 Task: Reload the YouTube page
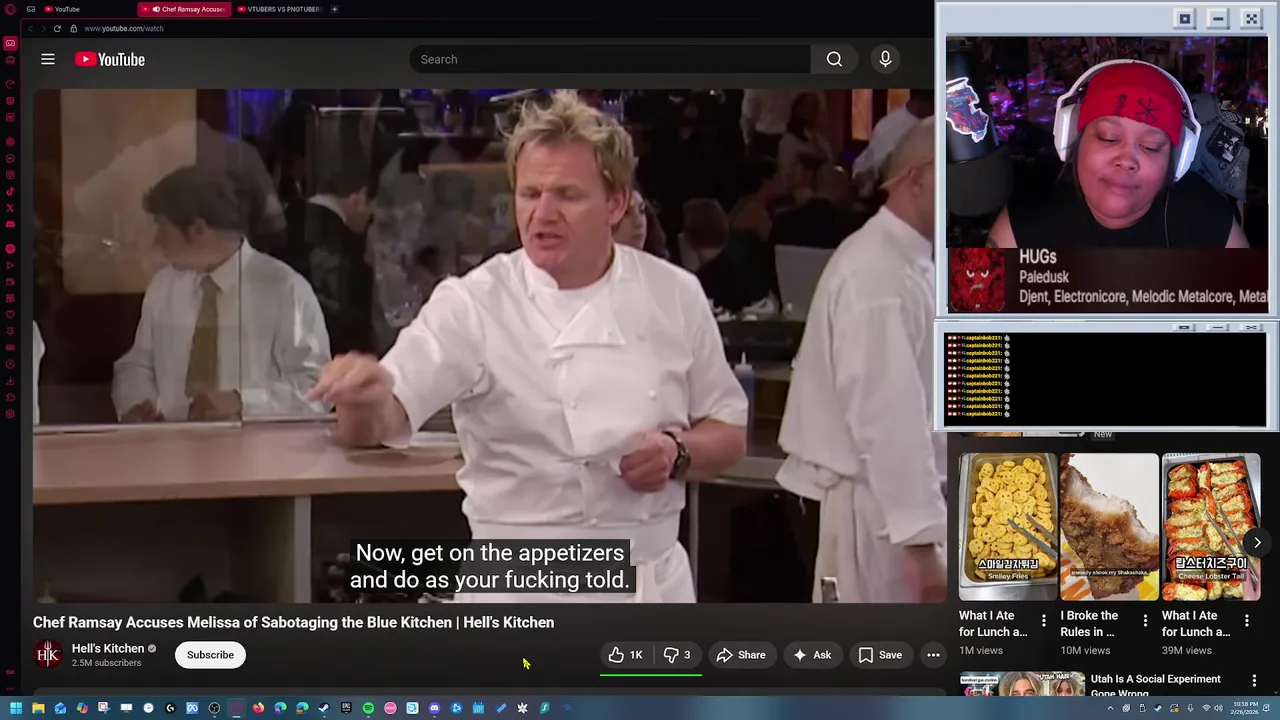pos(57,28)
